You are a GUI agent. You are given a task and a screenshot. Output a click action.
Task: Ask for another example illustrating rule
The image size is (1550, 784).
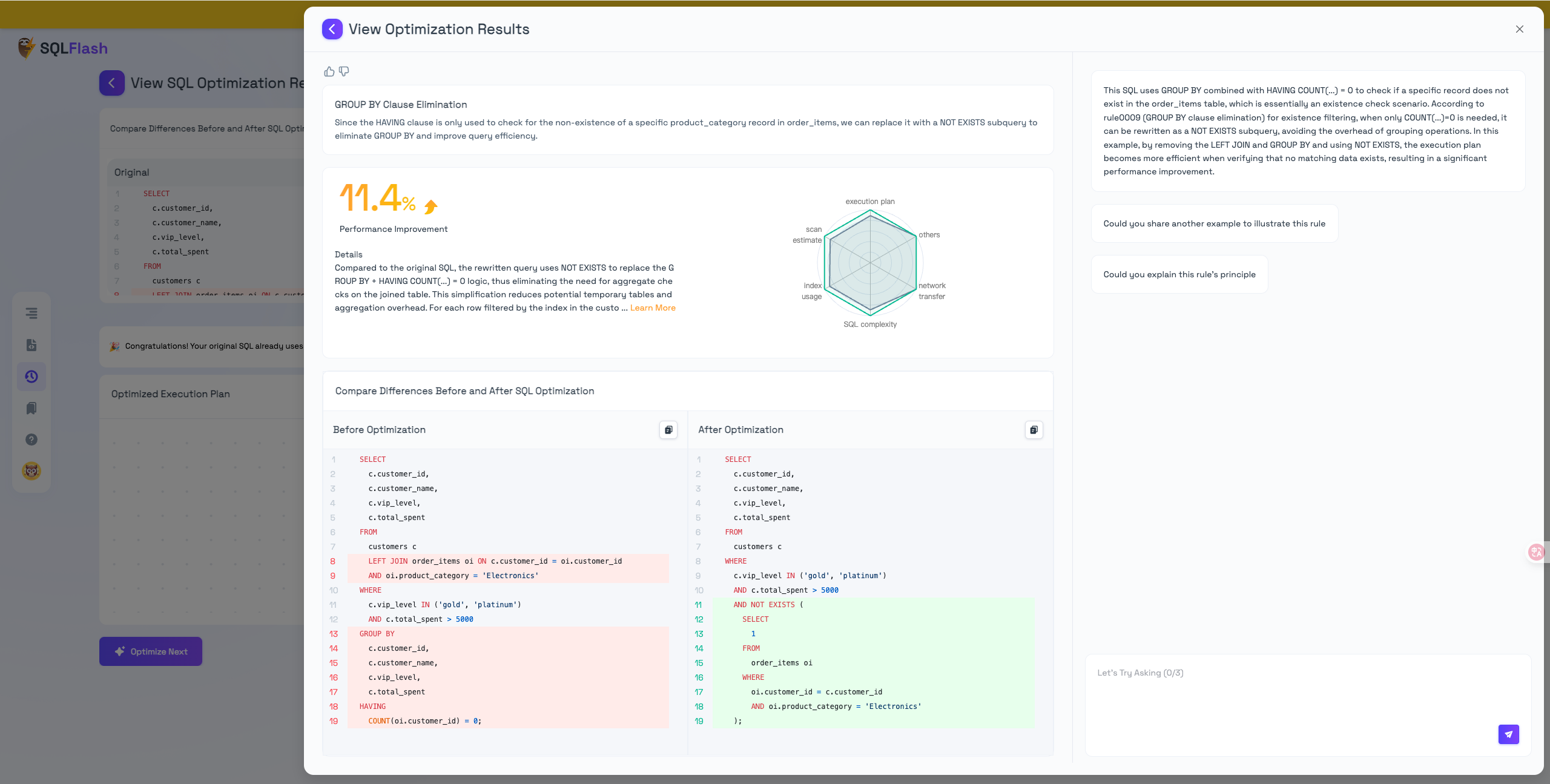1214,223
